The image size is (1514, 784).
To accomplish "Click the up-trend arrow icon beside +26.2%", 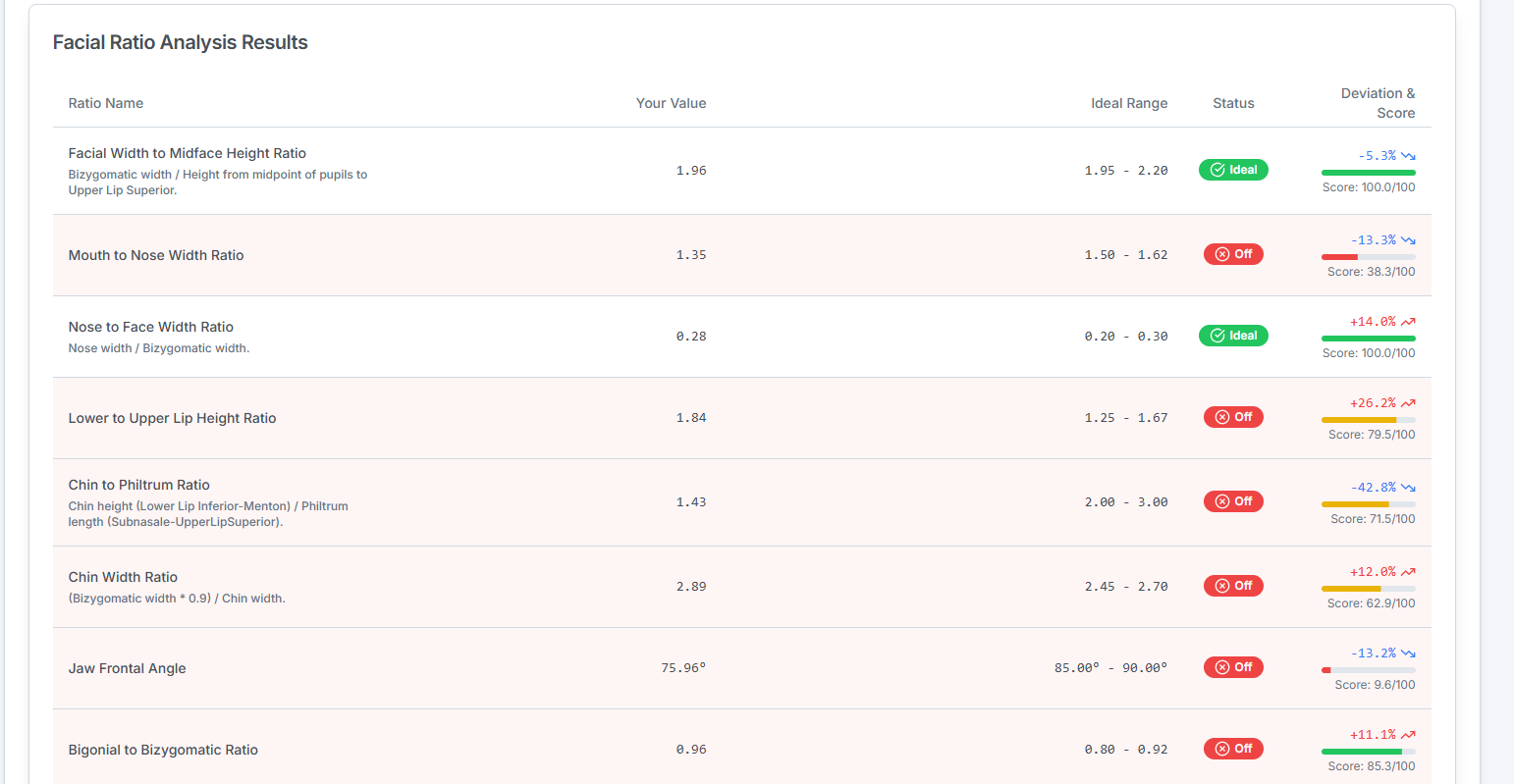I will coord(1408,403).
